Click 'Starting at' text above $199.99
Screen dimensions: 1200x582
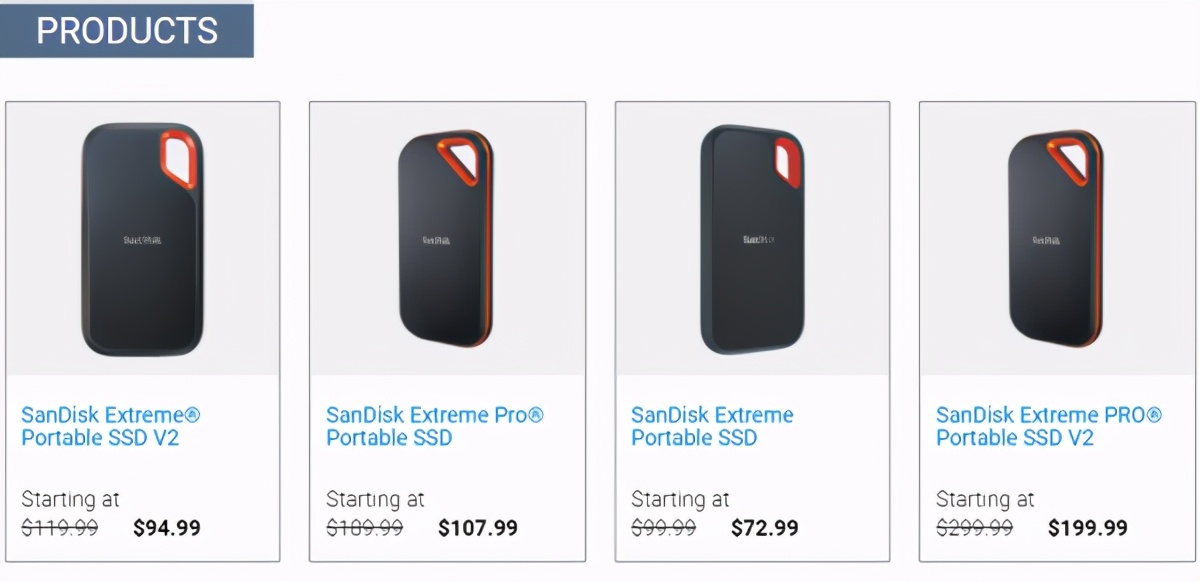click(x=985, y=499)
